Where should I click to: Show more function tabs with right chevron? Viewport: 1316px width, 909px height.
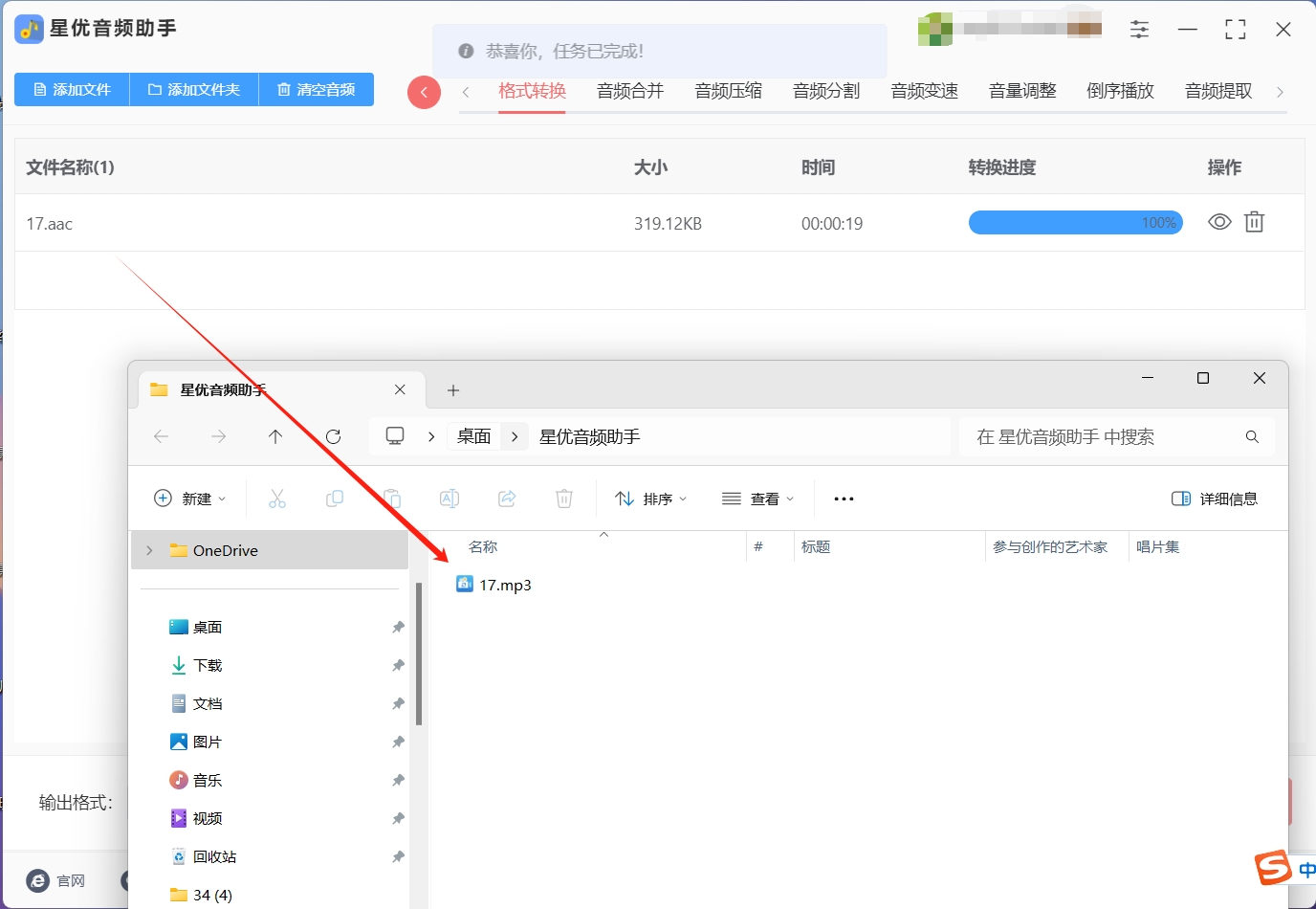click(x=1280, y=92)
